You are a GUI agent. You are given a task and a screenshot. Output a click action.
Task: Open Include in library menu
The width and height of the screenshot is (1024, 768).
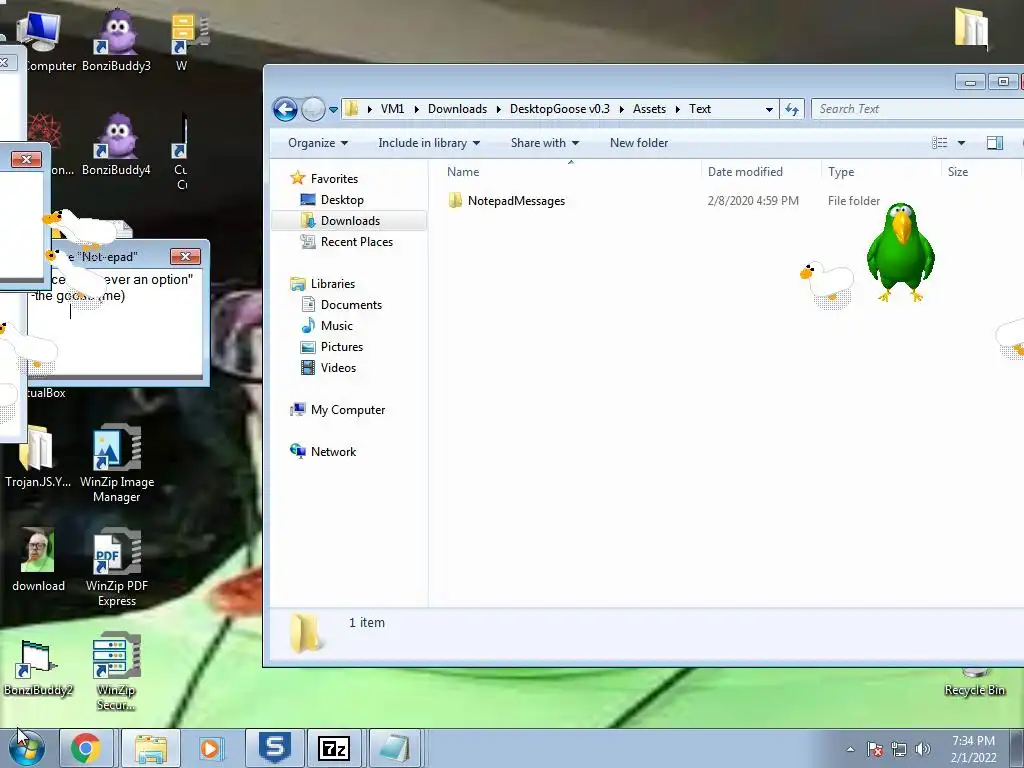pos(429,143)
